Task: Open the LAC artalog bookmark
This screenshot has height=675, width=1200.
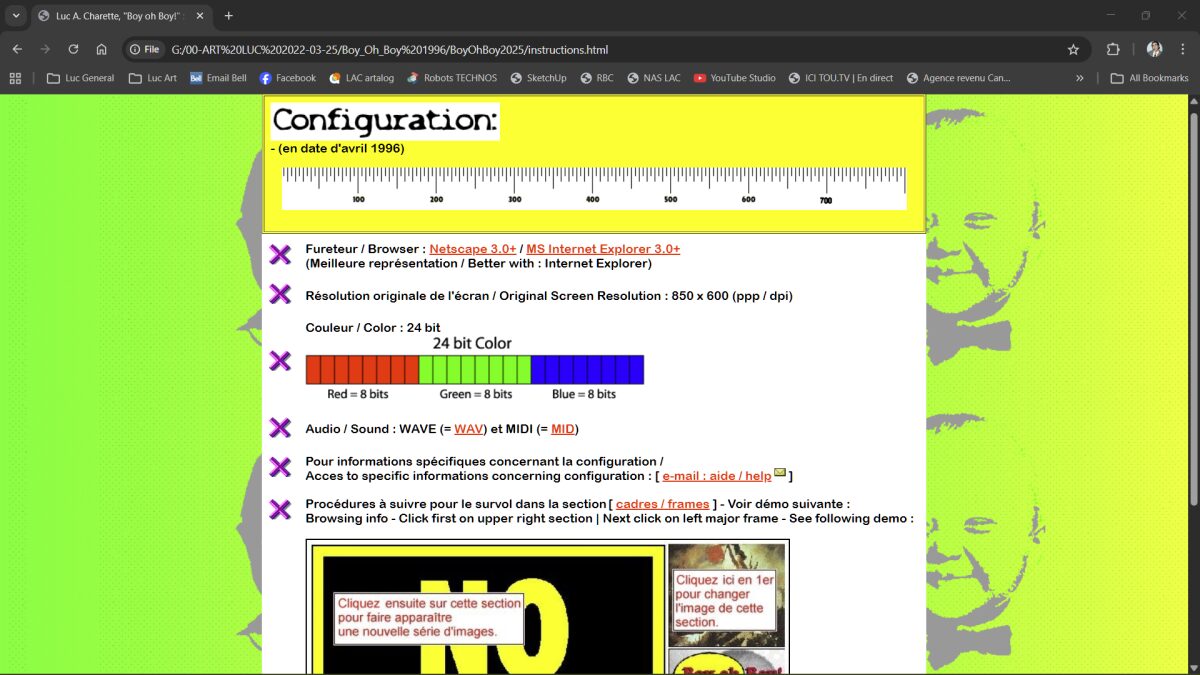Action: coord(362,77)
